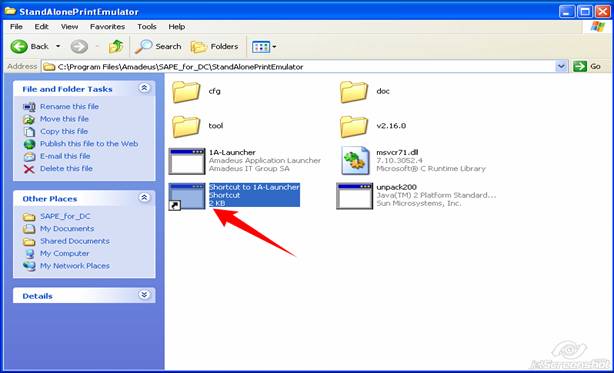Viewport: 614px width, 373px height.
Task: Click the folder icon in the title bar
Action: [x=10, y=11]
